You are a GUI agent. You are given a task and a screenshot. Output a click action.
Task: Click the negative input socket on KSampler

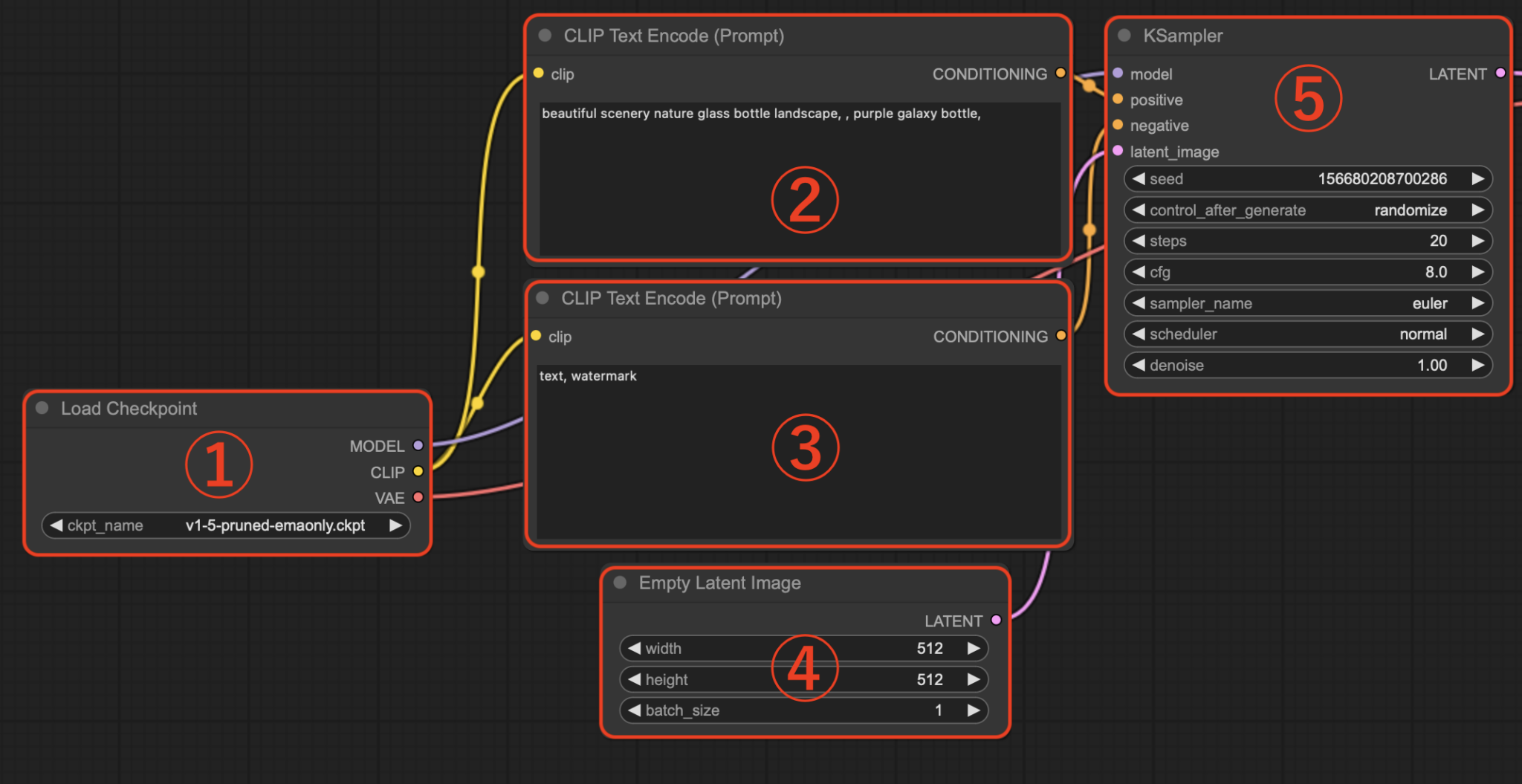pyautogui.click(x=1118, y=125)
